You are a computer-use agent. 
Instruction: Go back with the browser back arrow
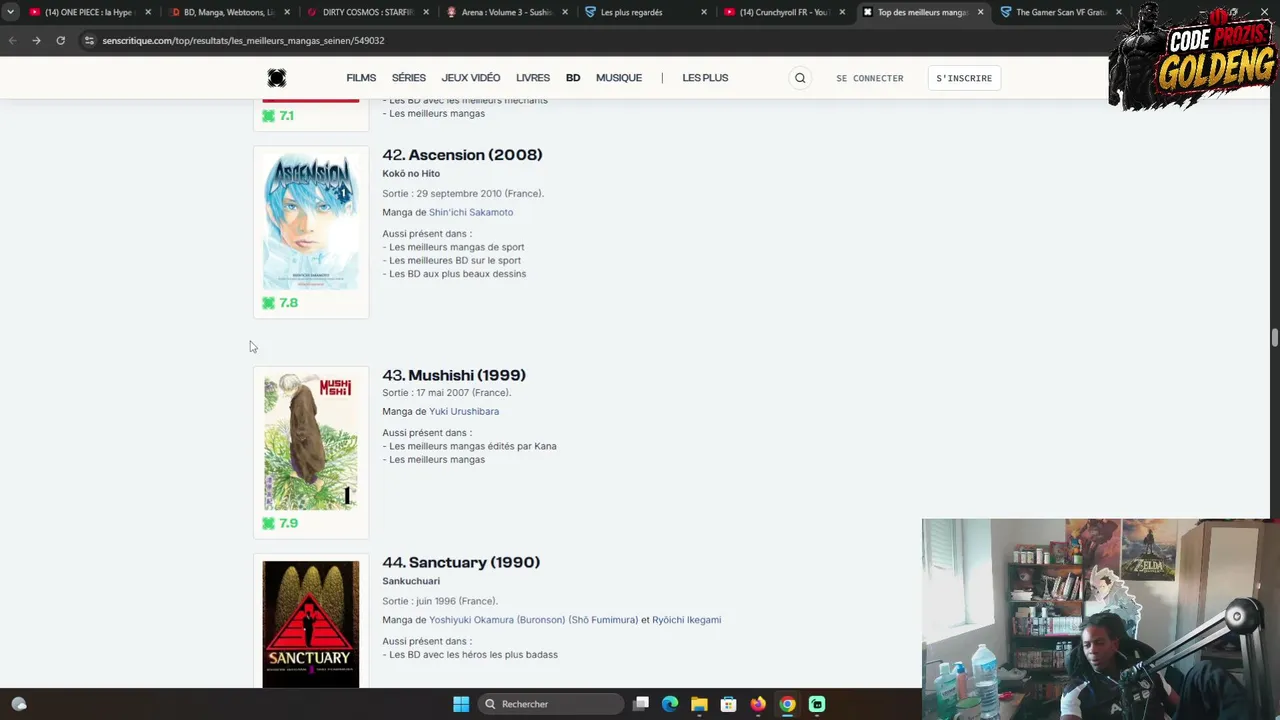pyautogui.click(x=12, y=41)
